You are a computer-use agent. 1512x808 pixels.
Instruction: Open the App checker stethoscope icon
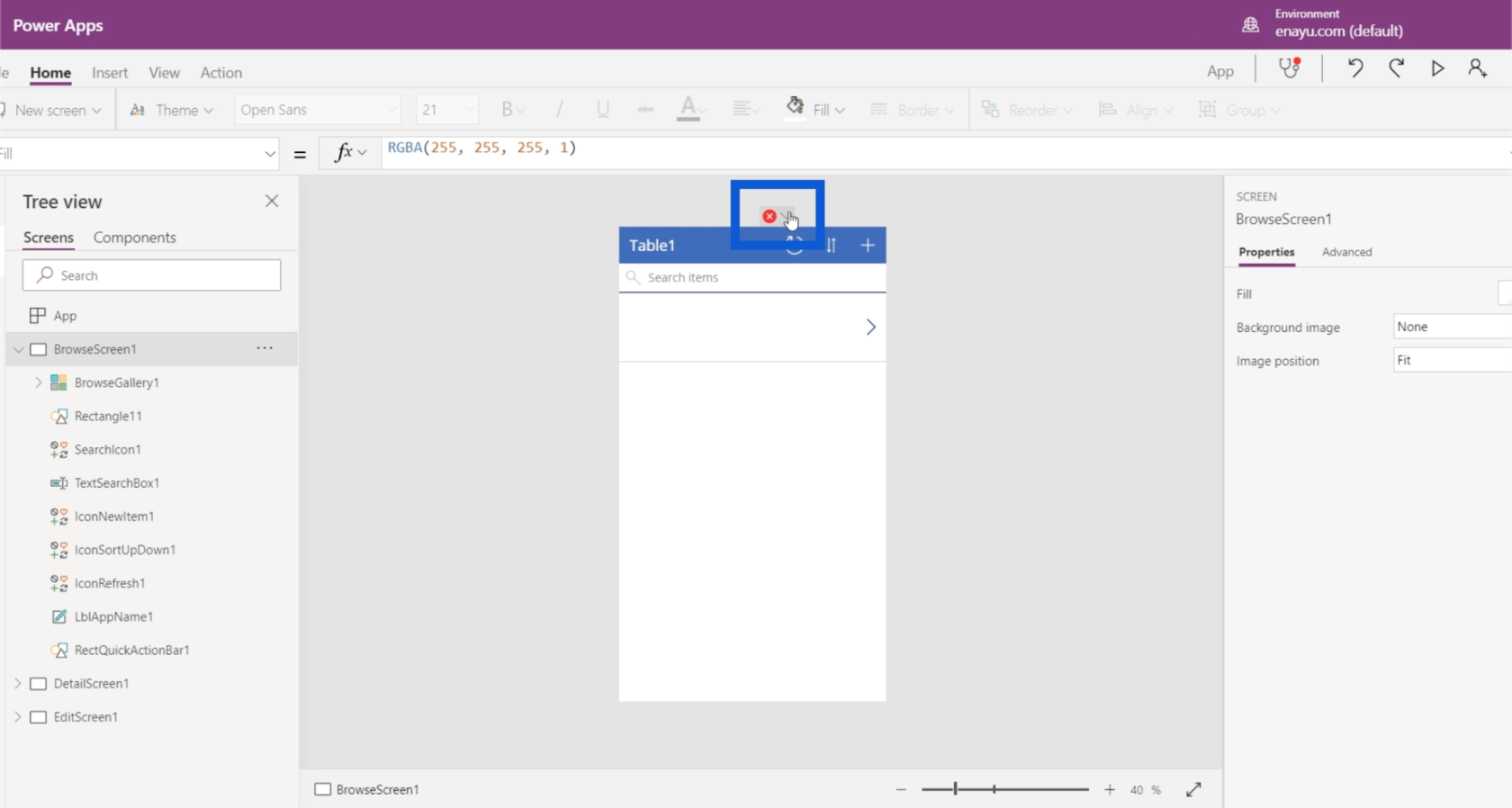pos(1290,68)
